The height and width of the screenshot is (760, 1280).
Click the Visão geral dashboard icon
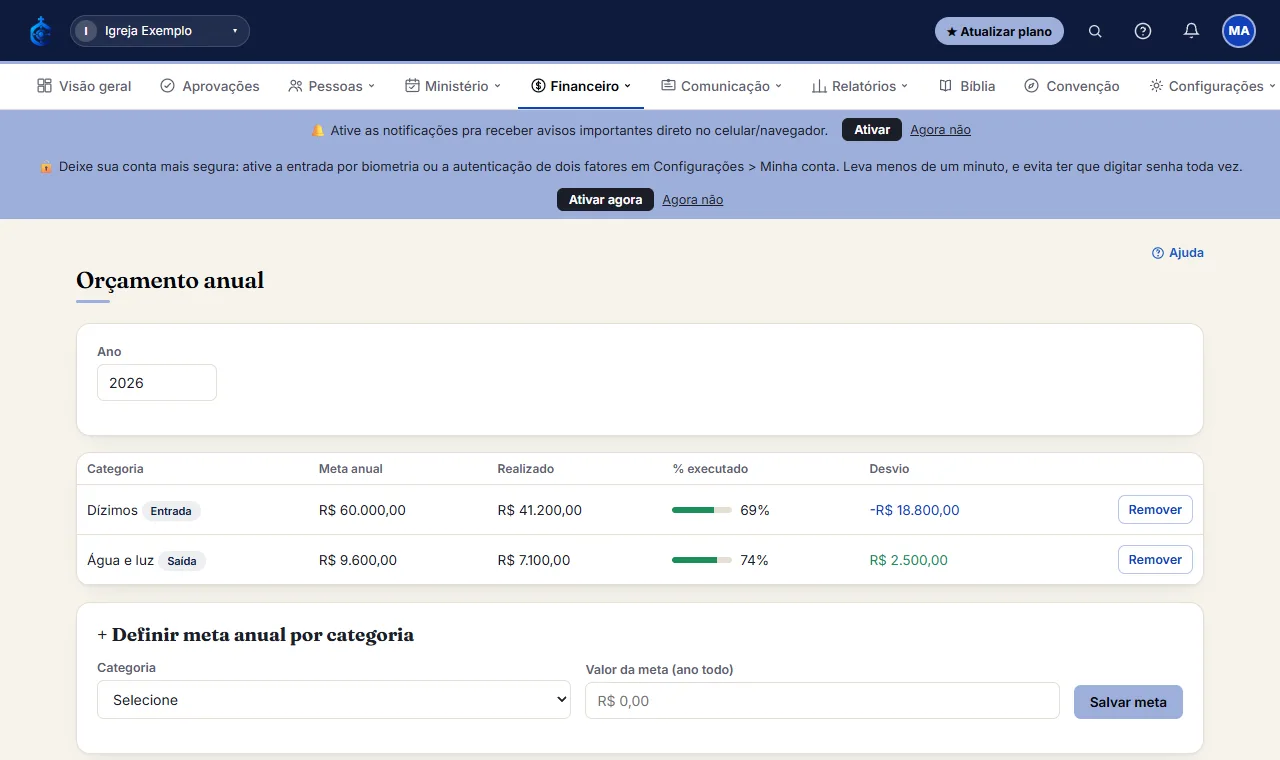pos(44,86)
